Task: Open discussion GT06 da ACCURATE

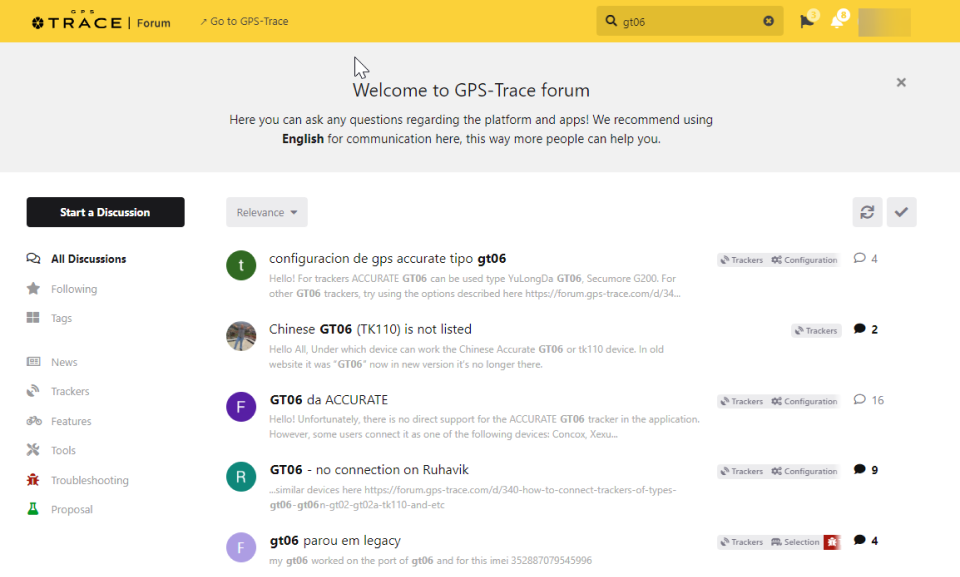Action: (329, 400)
